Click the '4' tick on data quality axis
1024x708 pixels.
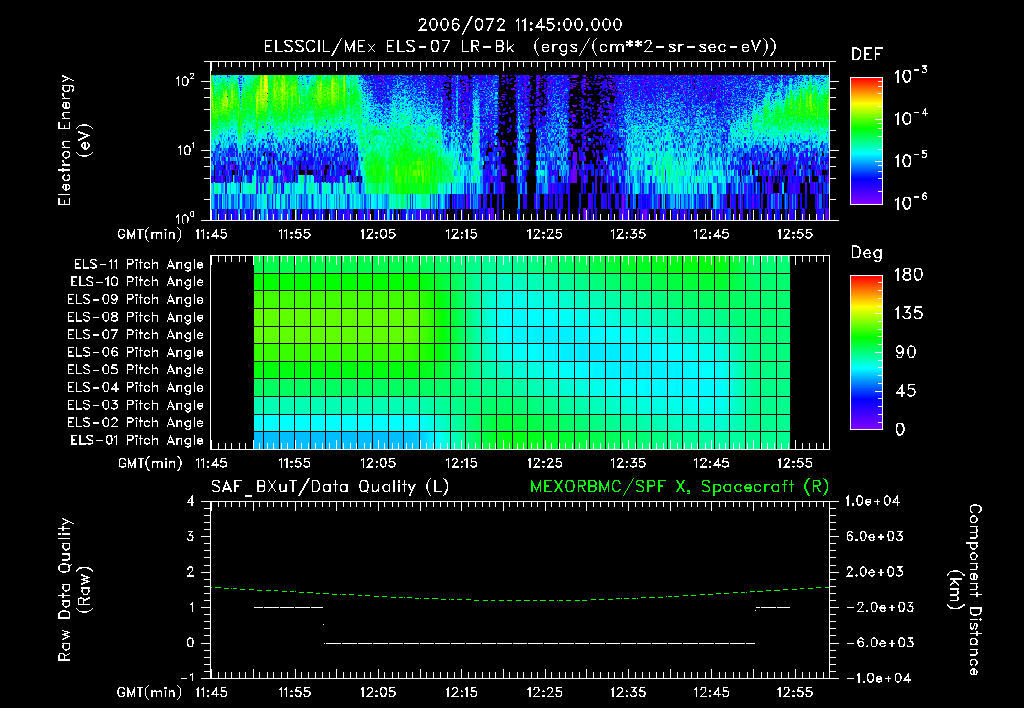pyautogui.click(x=191, y=501)
